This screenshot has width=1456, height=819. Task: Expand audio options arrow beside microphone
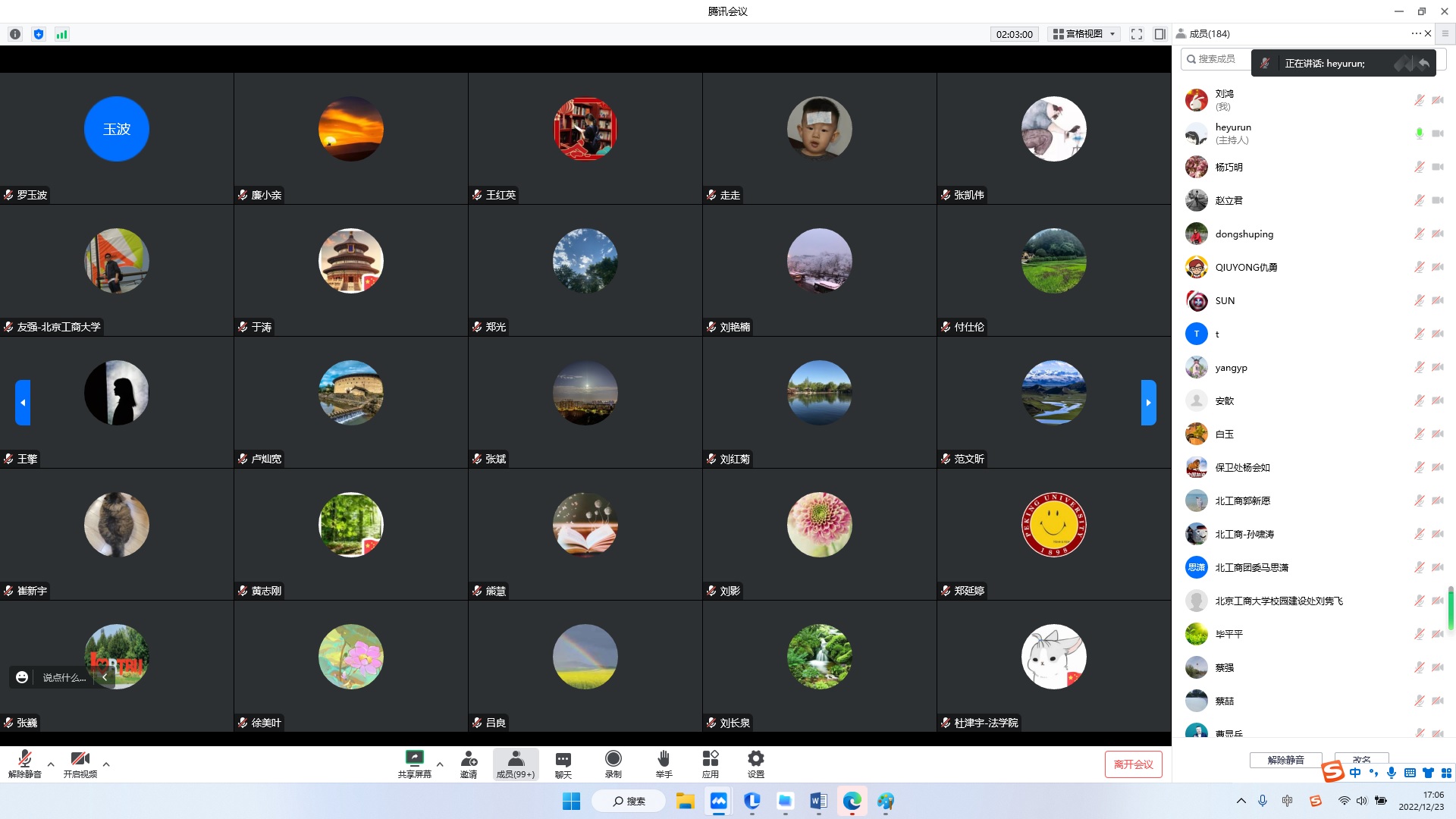coord(51,764)
